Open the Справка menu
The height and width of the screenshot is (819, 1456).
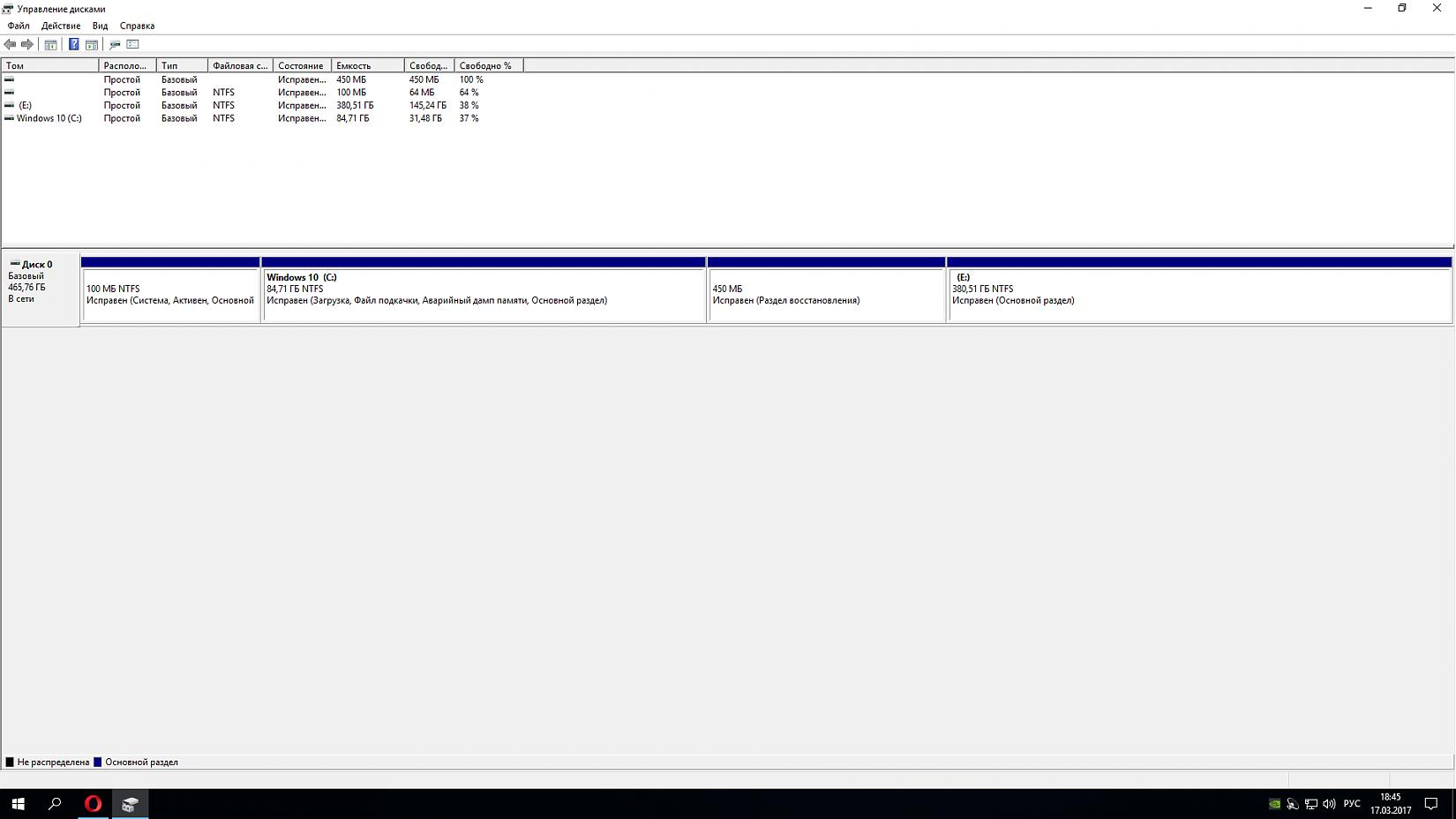[x=138, y=26]
